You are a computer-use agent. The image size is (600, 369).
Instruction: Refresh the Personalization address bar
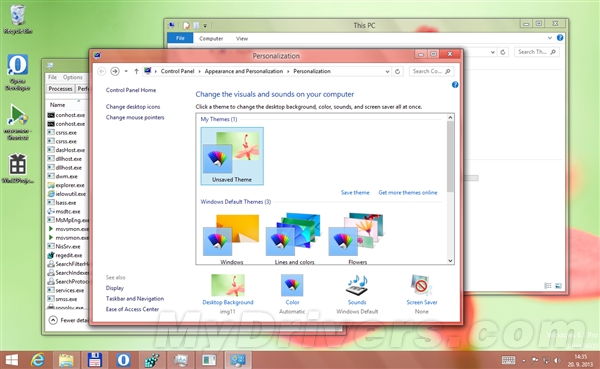click(x=398, y=71)
